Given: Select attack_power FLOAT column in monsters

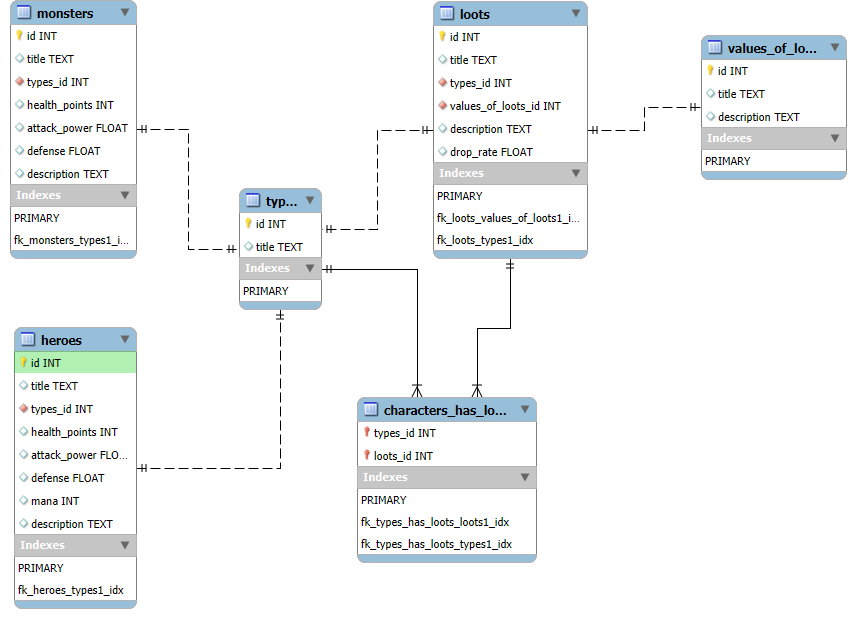Looking at the screenshot, I should pos(76,128).
